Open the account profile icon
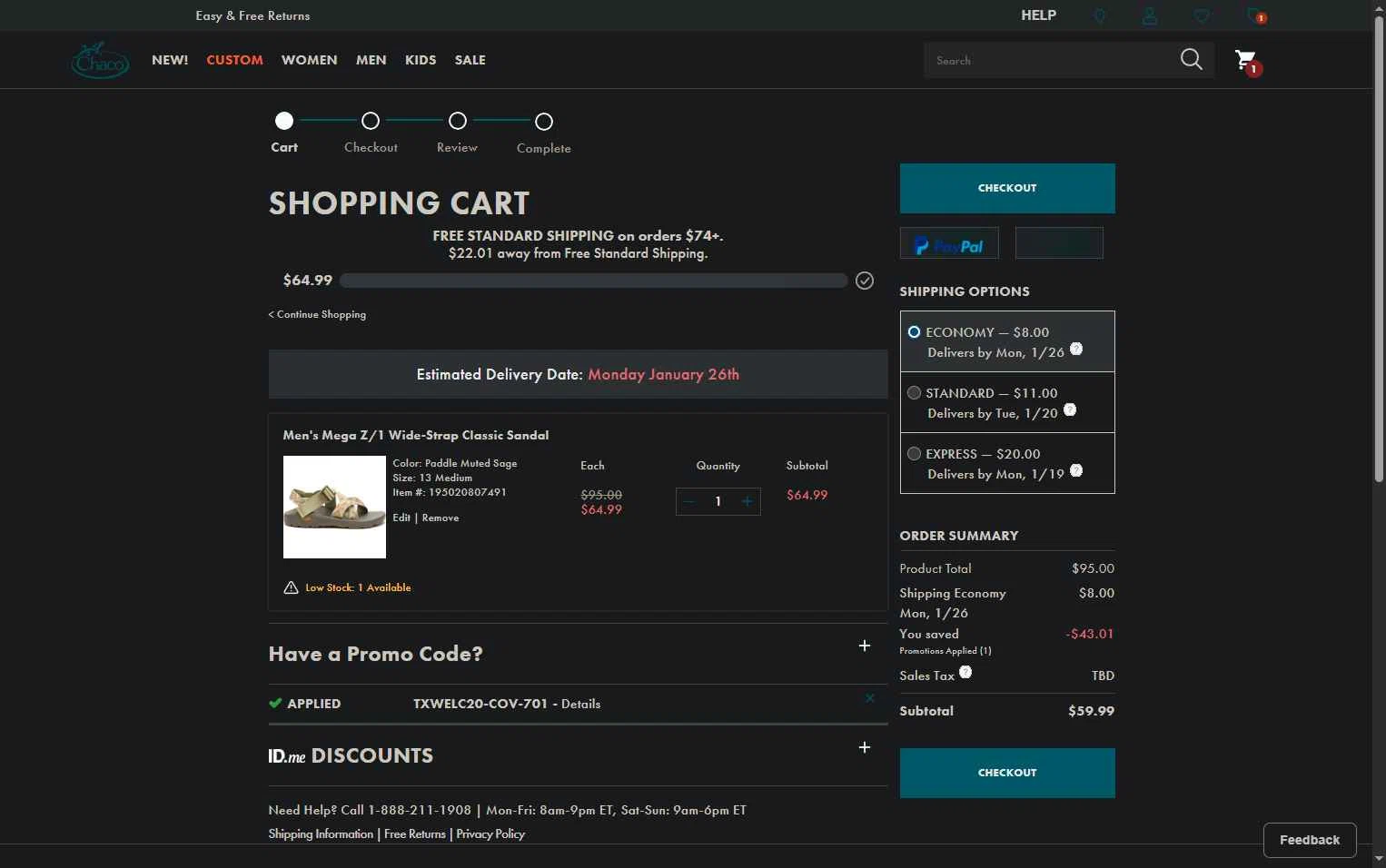This screenshot has width=1386, height=868. tap(1150, 16)
